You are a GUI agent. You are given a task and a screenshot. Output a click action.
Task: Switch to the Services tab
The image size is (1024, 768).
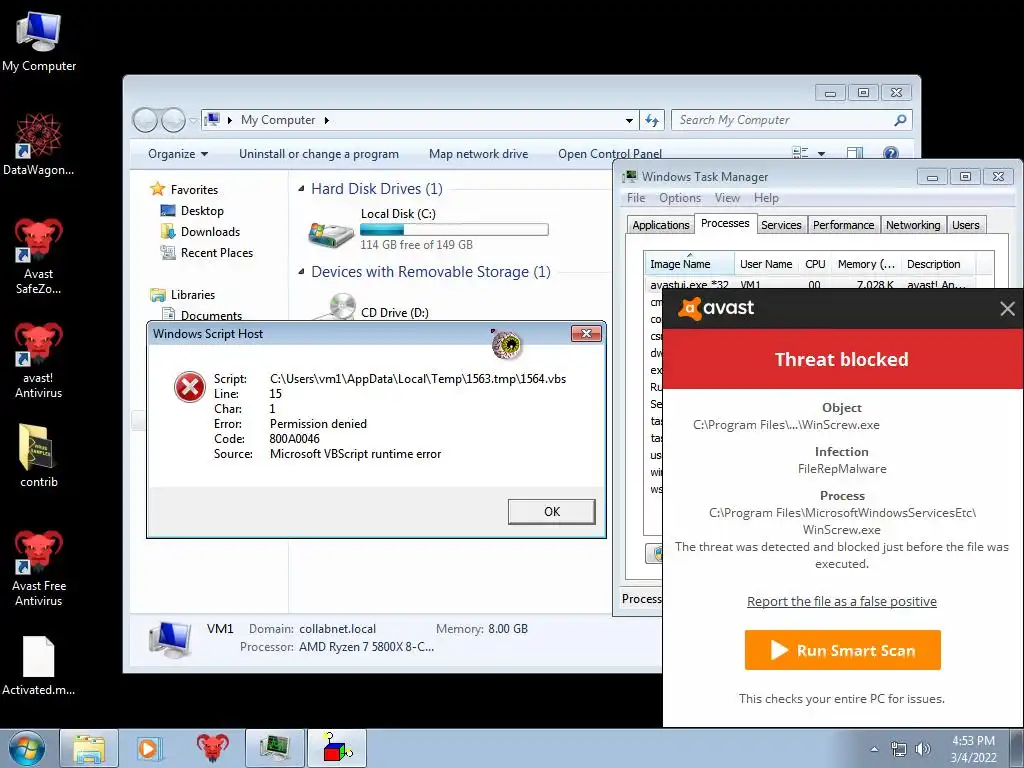pos(781,225)
